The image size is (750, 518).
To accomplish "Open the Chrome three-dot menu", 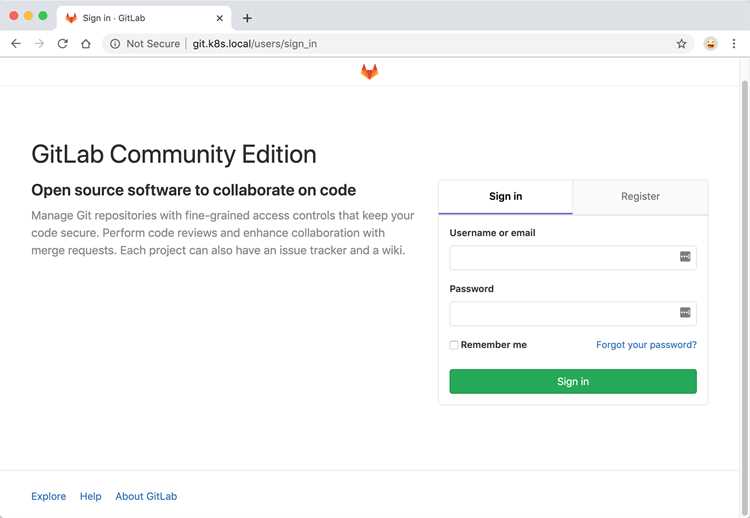I will pos(734,44).
